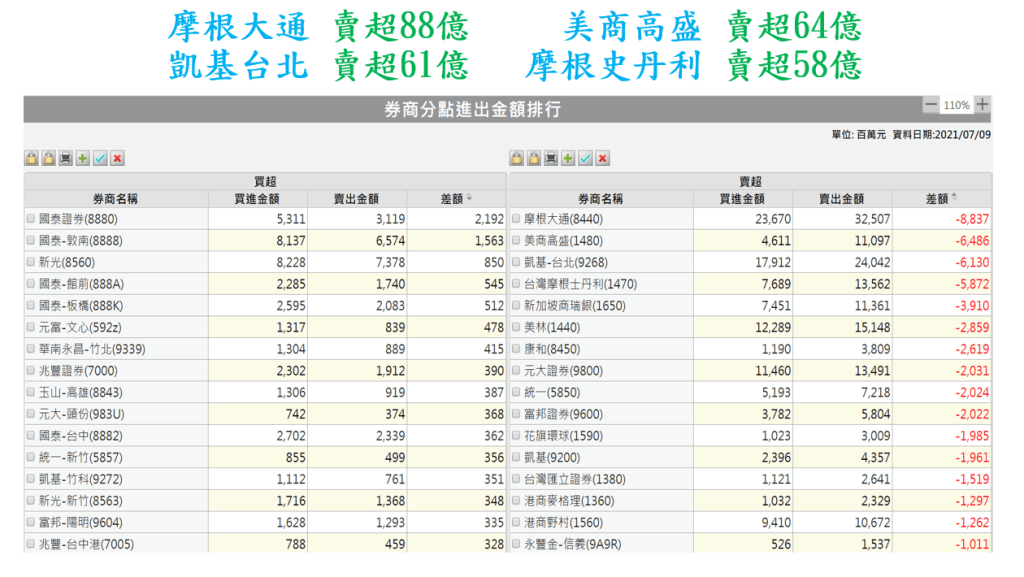Click the third list icon in right toolbar
Screen dimensions: 1024x577
point(551,158)
